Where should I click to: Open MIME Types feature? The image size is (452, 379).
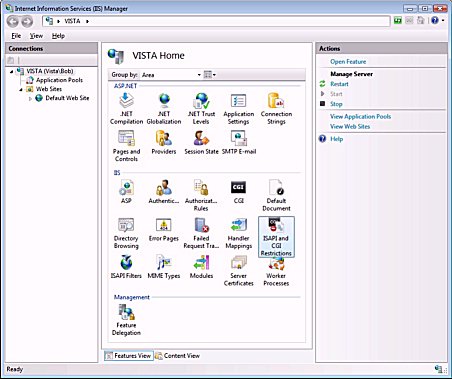click(164, 267)
